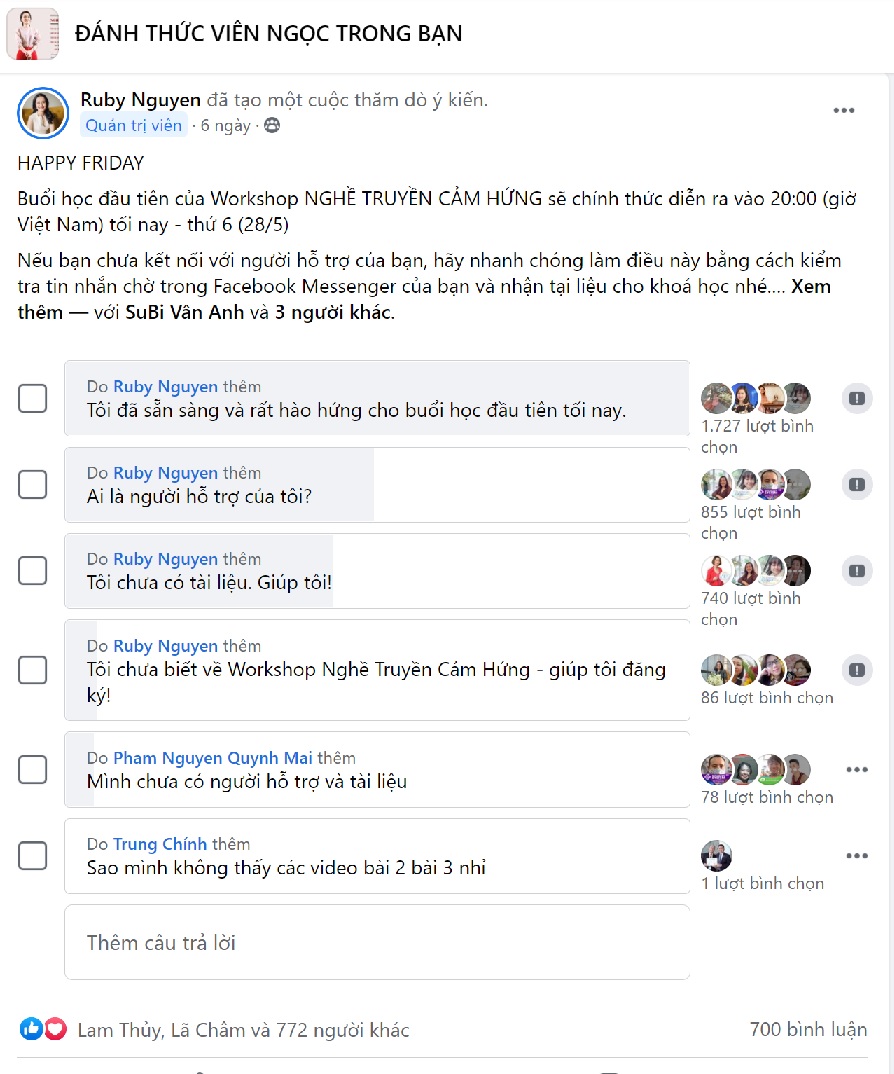894x1074 pixels.
Task: Check 'Tôi đã sẵn sàng' poll option
Action: (x=33, y=398)
